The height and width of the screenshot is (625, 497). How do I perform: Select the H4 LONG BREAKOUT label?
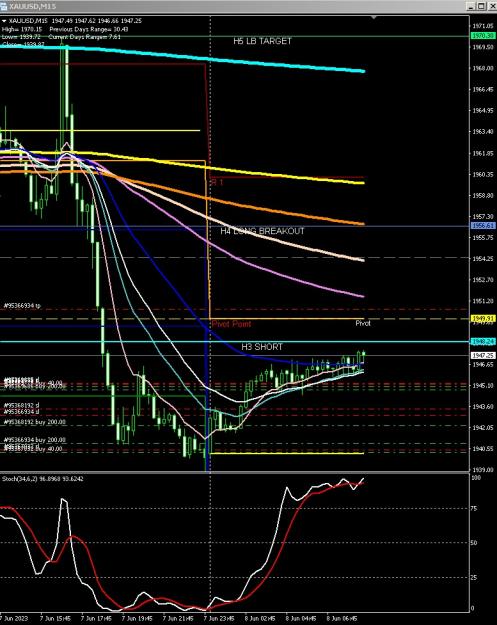click(262, 231)
